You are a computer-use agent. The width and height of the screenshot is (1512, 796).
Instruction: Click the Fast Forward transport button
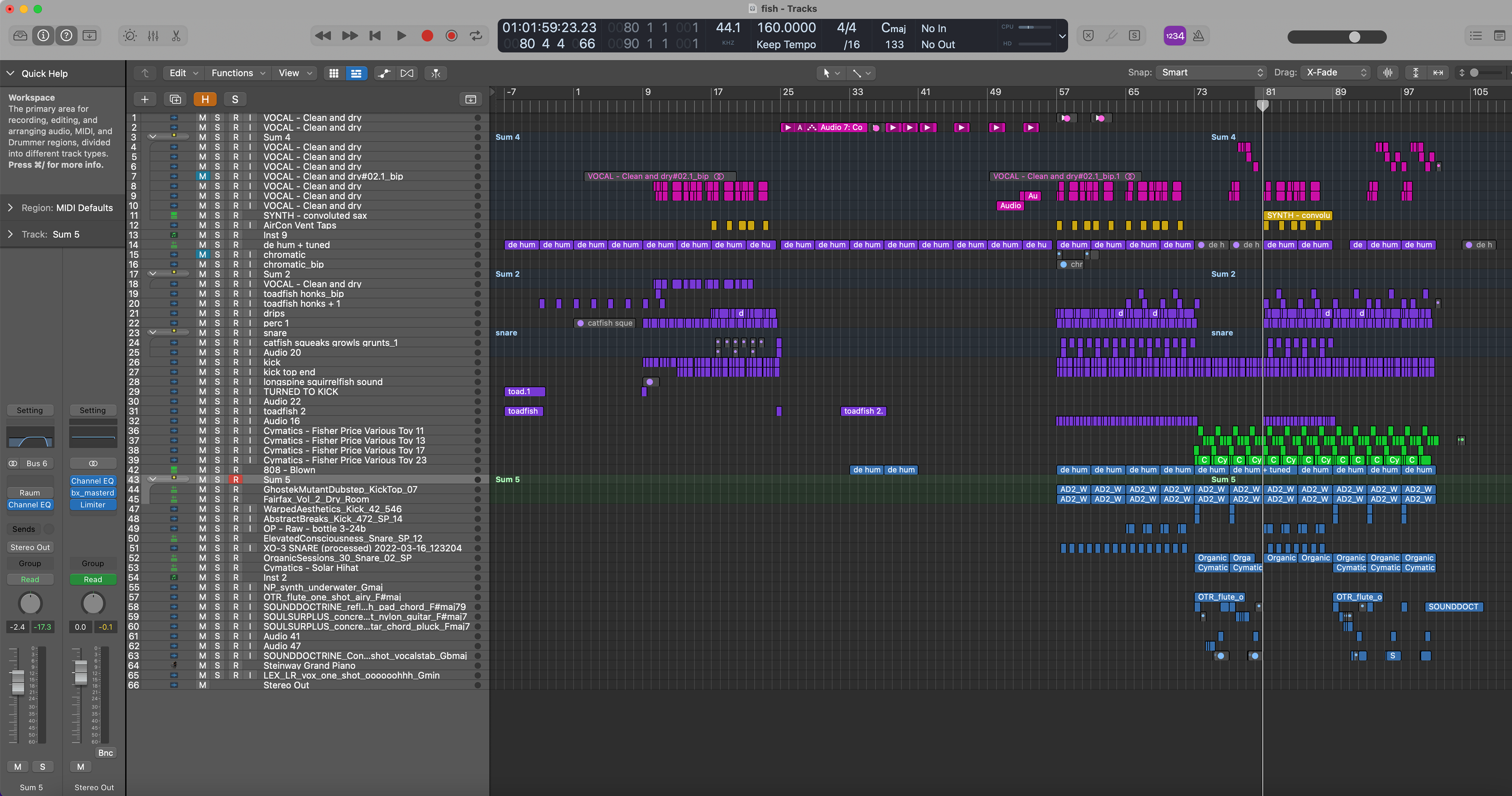tap(350, 36)
